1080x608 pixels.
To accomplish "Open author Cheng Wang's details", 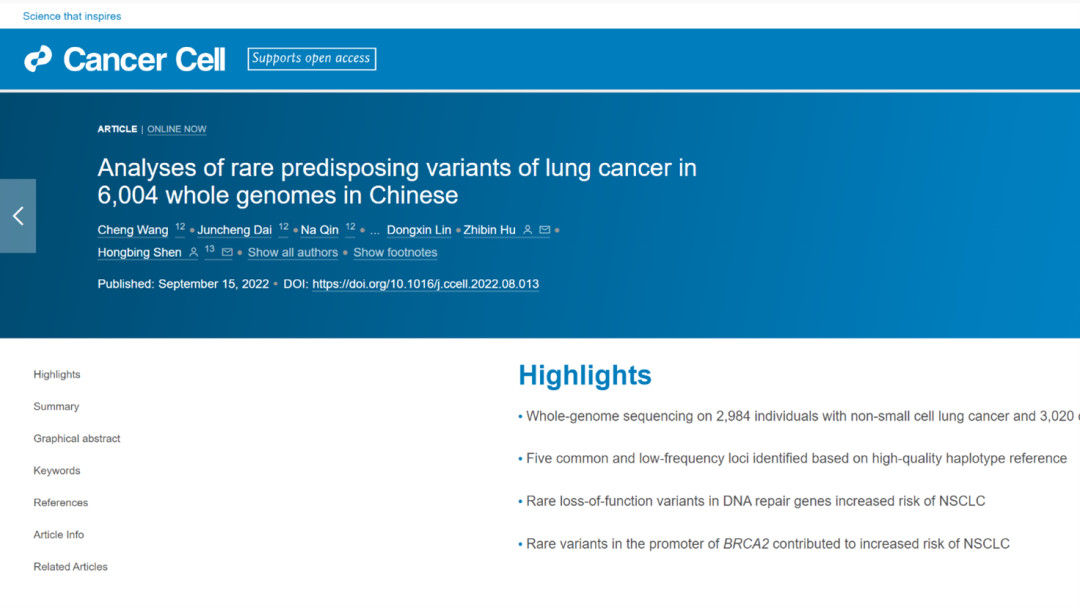I will (133, 231).
